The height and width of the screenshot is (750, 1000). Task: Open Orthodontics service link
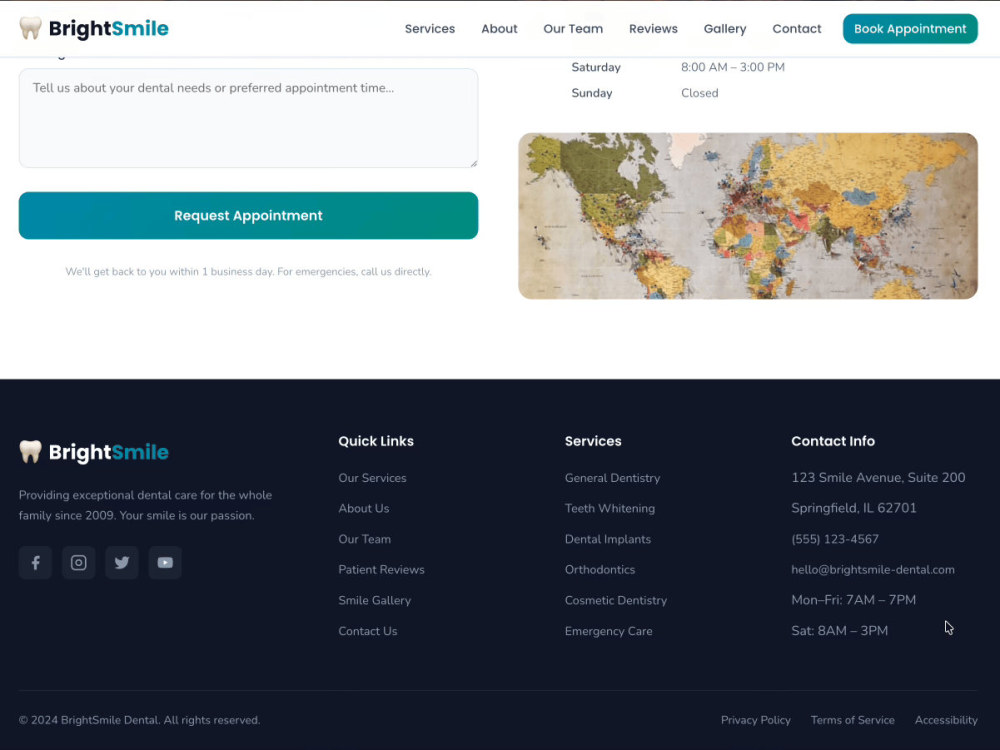coord(599,570)
